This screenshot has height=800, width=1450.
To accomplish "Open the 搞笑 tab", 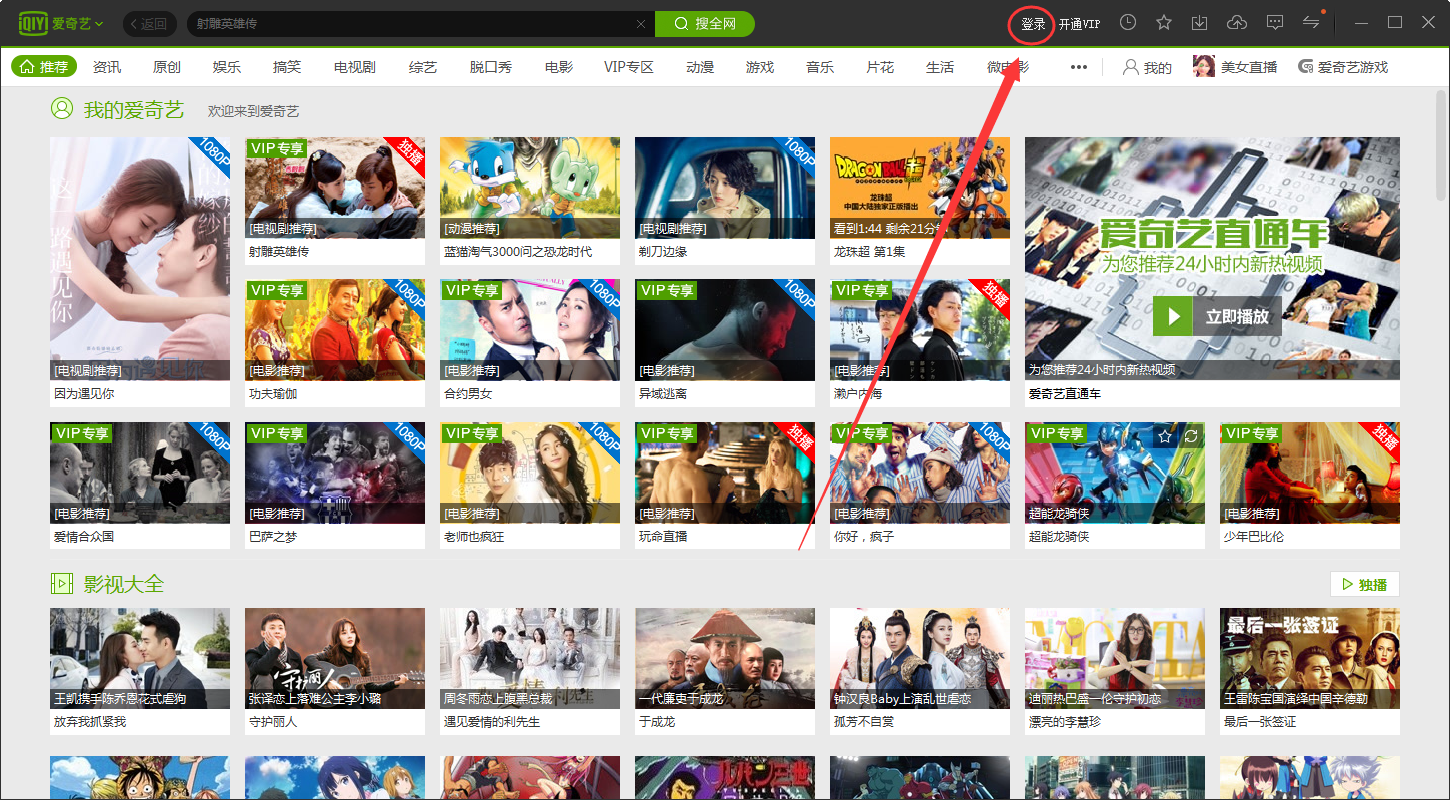I will pyautogui.click(x=287, y=67).
